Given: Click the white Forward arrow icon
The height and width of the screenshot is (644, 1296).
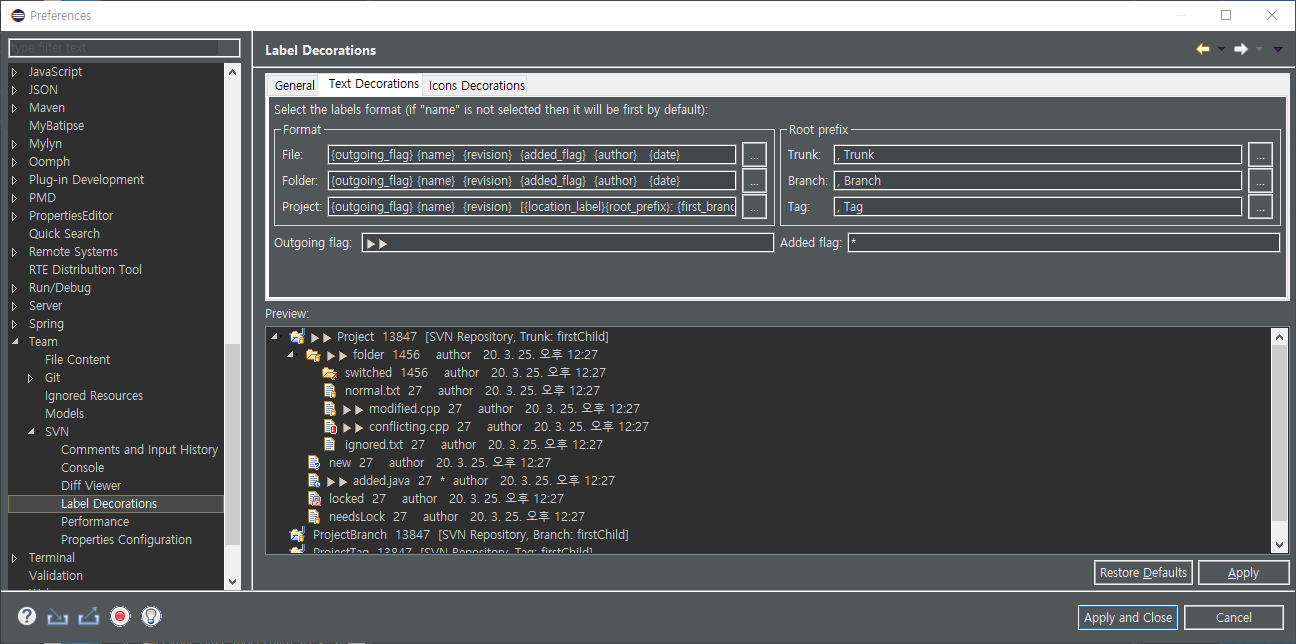Looking at the screenshot, I should (x=1240, y=49).
